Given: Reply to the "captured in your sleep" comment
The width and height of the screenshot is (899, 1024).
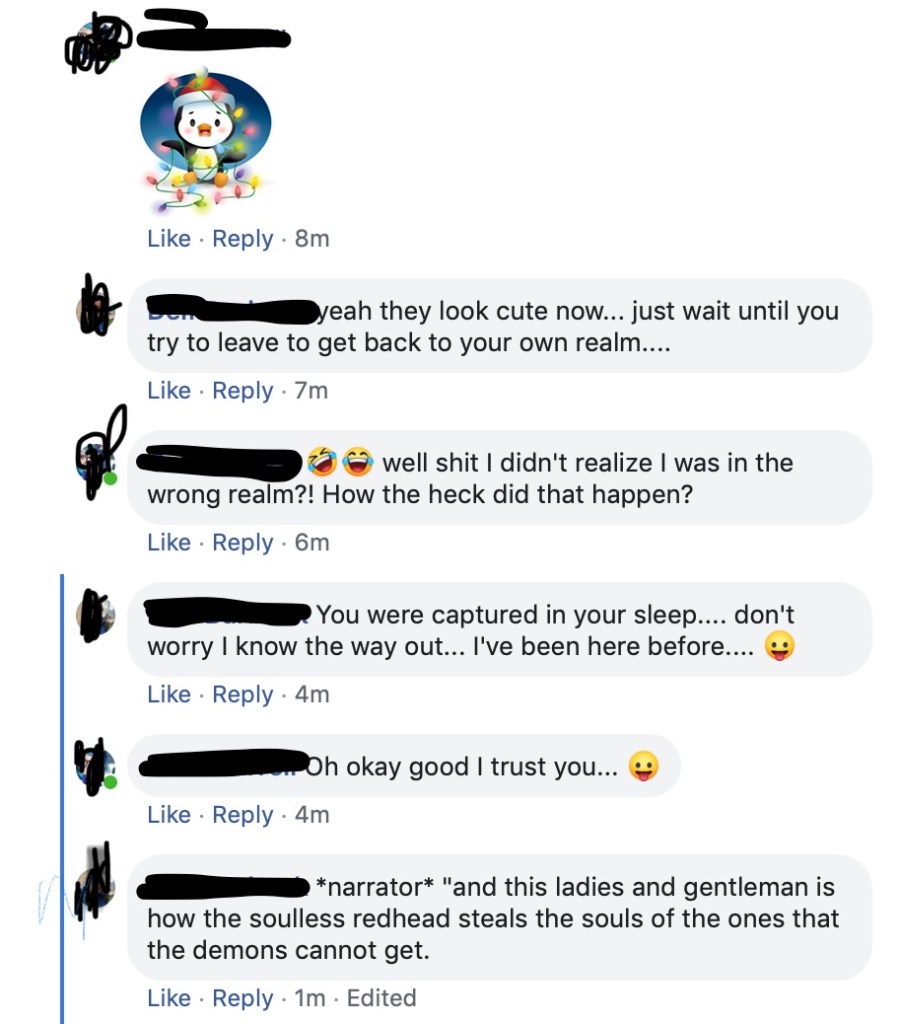Looking at the screenshot, I should click(x=242, y=695).
